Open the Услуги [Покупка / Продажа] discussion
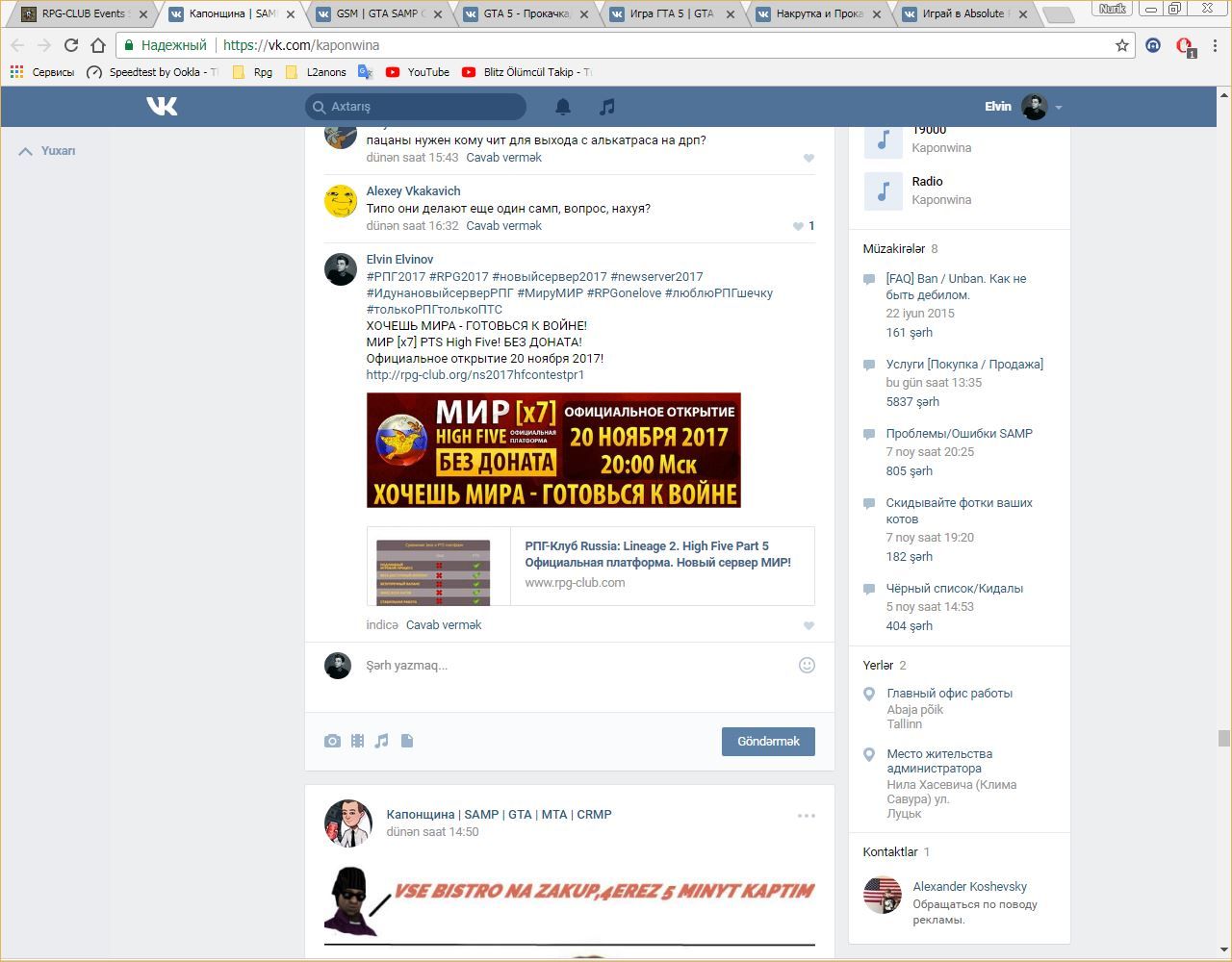Image resolution: width=1232 pixels, height=962 pixels. (964, 365)
